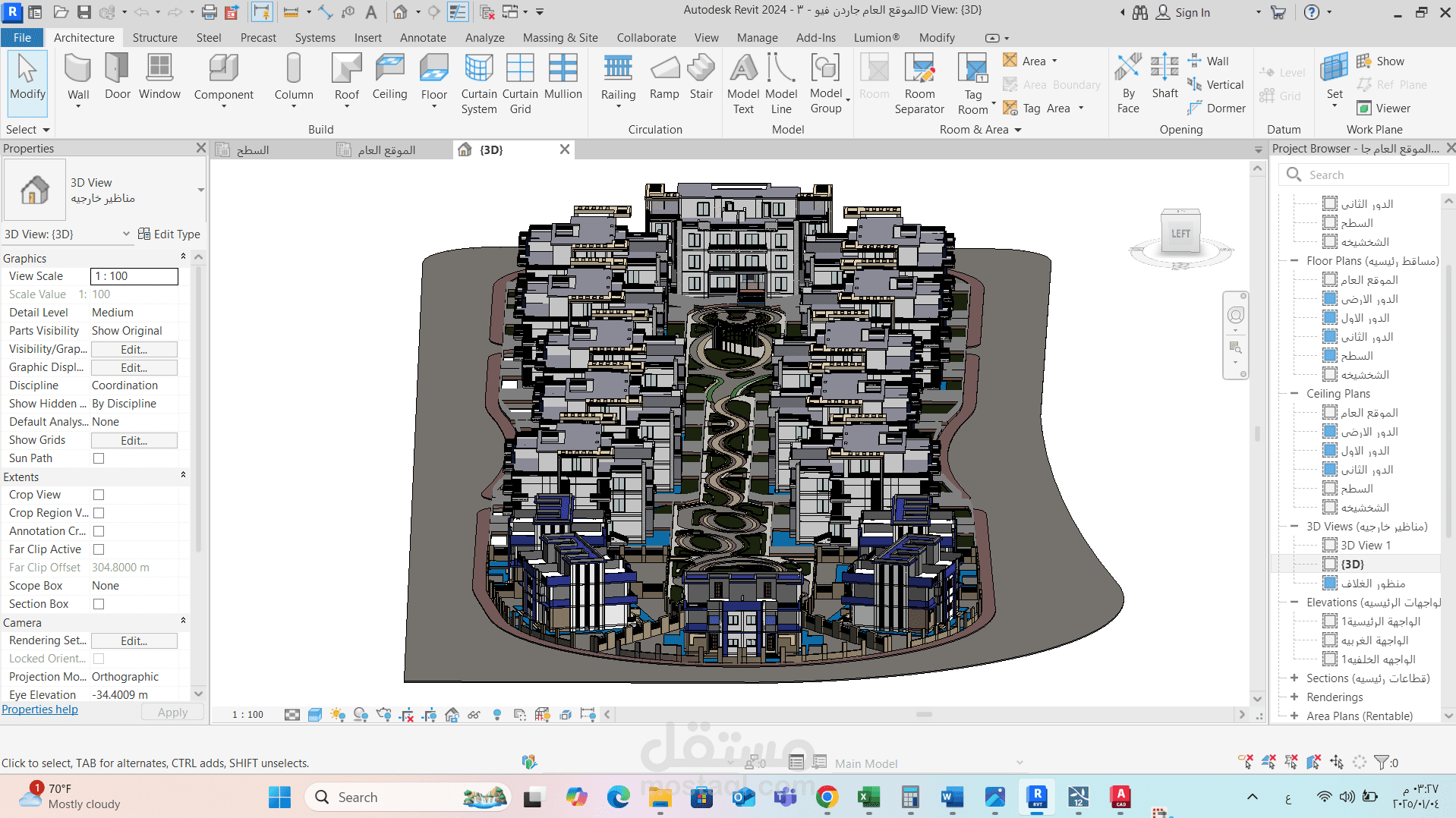The image size is (1456, 818).
Task: Toggle the Crop View checkbox
Action: pos(99,495)
